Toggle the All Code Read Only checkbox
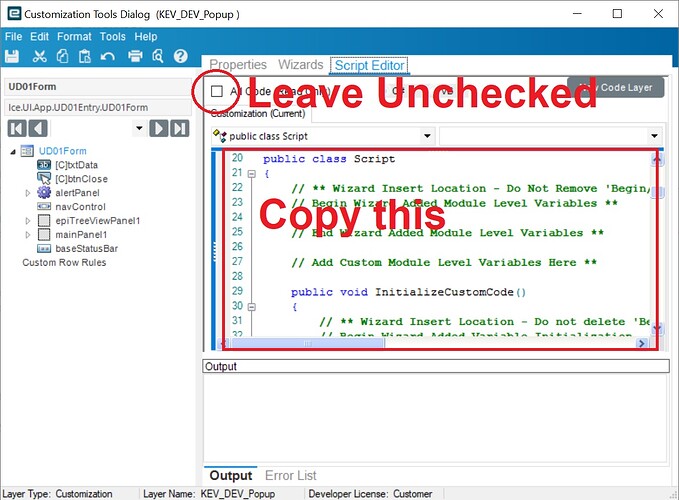This screenshot has height=500, width=679. point(217,91)
